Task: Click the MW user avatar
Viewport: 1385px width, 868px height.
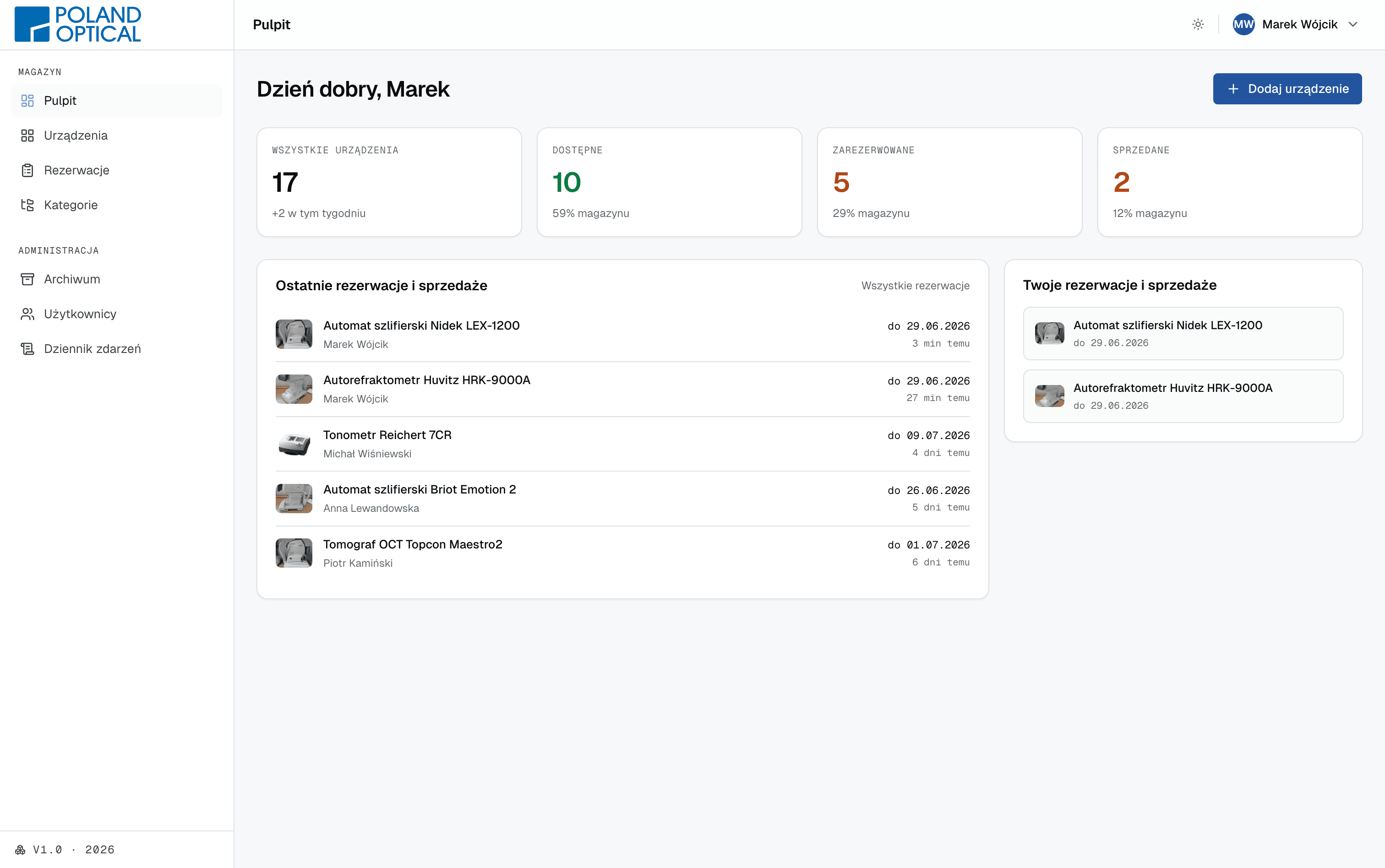Action: click(x=1243, y=24)
